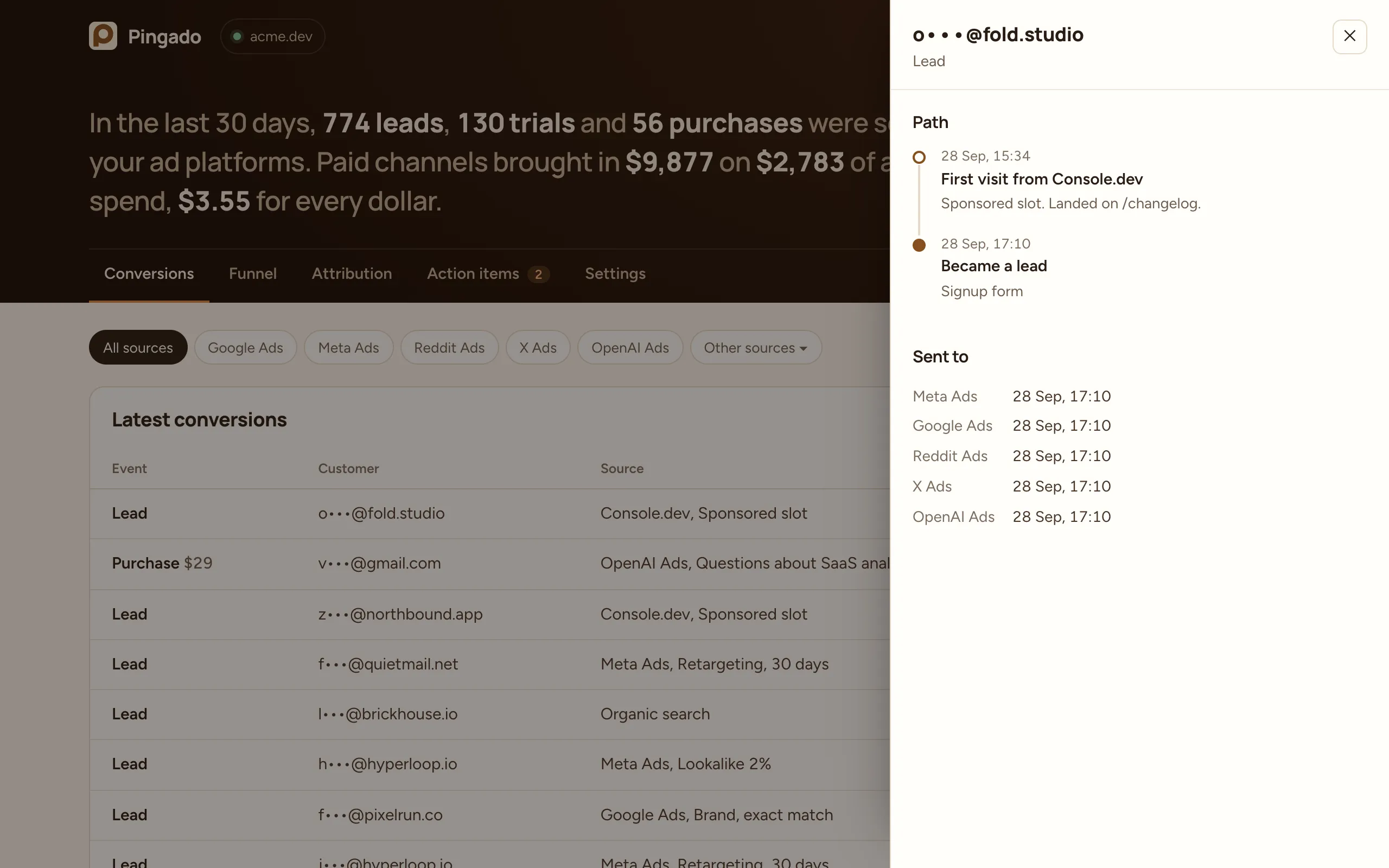Open the o•••@fold.studio lead row

point(489,513)
